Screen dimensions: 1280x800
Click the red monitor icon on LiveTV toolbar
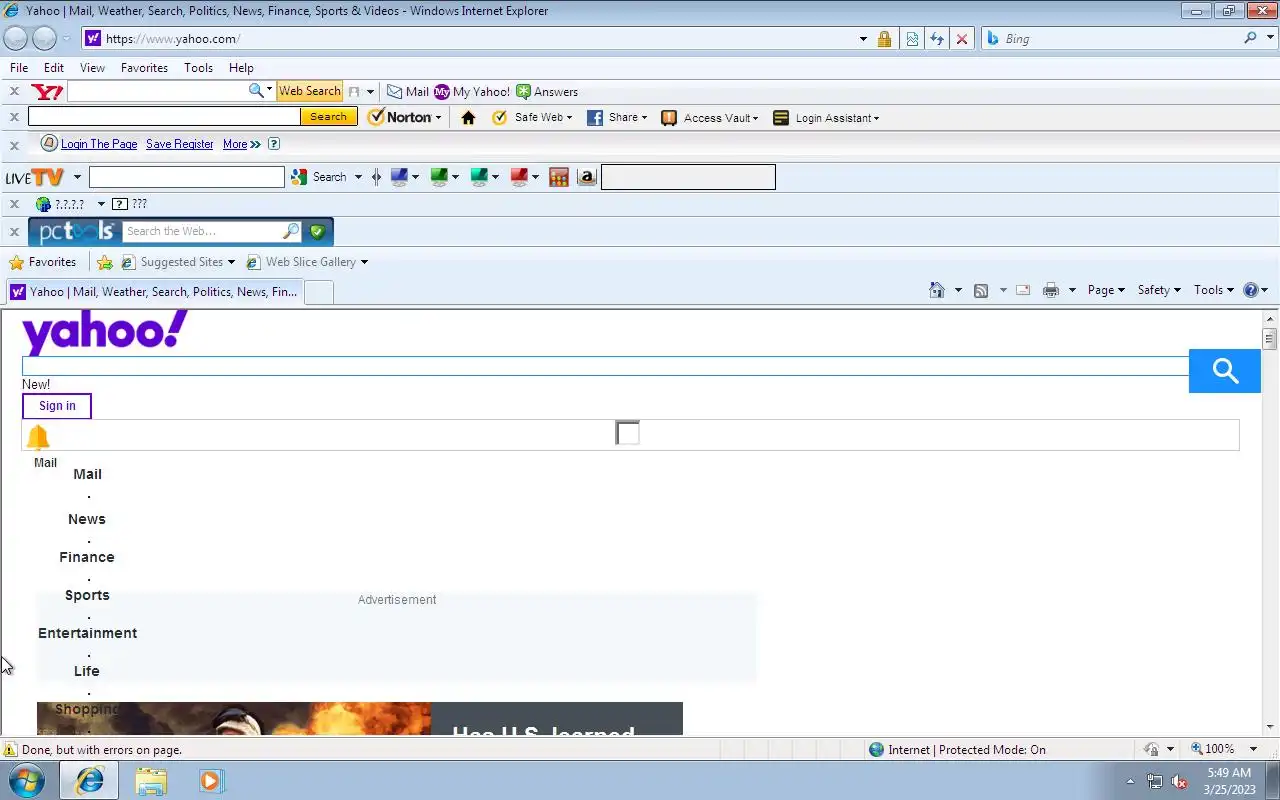[519, 177]
